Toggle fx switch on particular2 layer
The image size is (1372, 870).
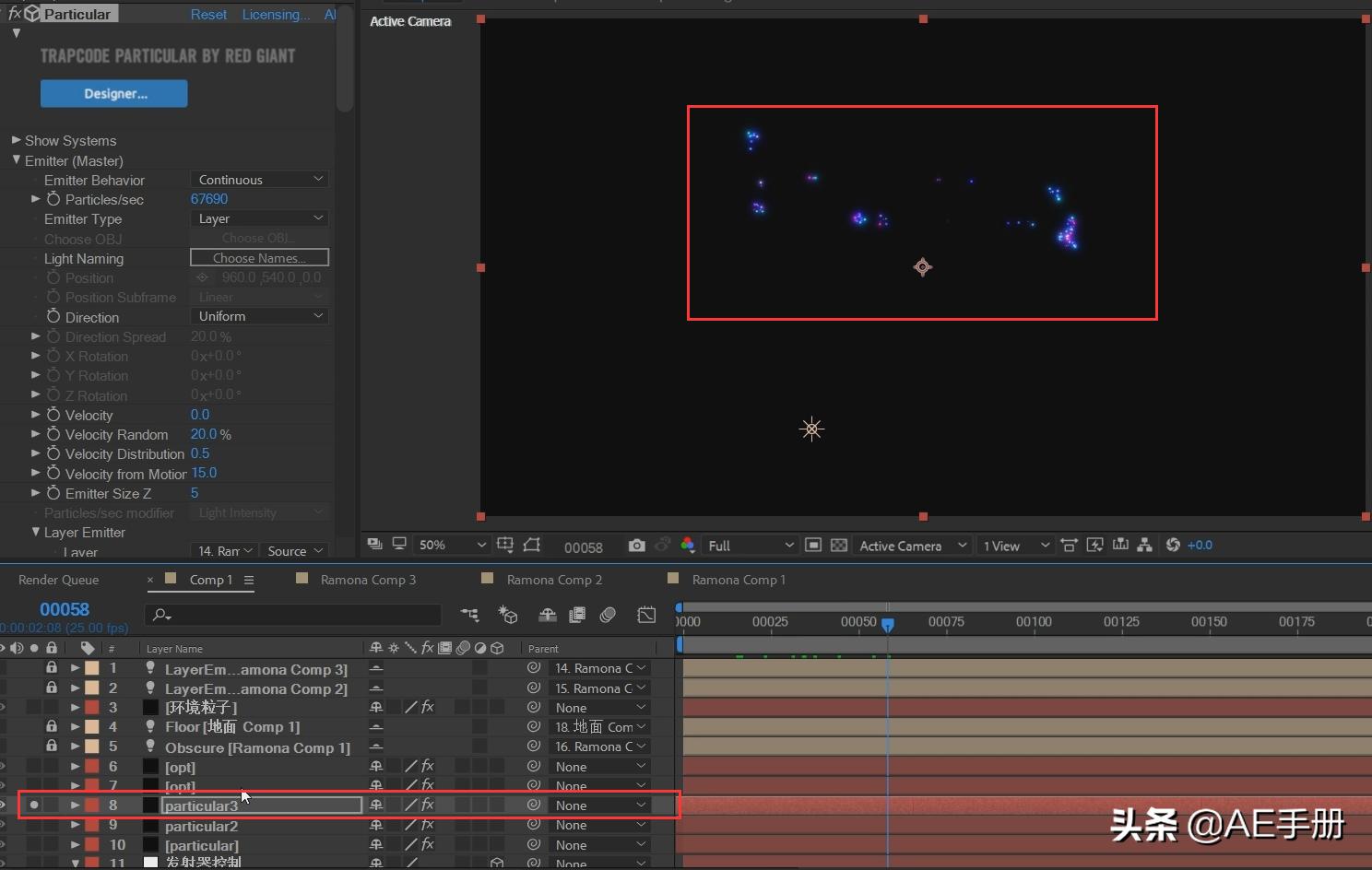(x=428, y=826)
